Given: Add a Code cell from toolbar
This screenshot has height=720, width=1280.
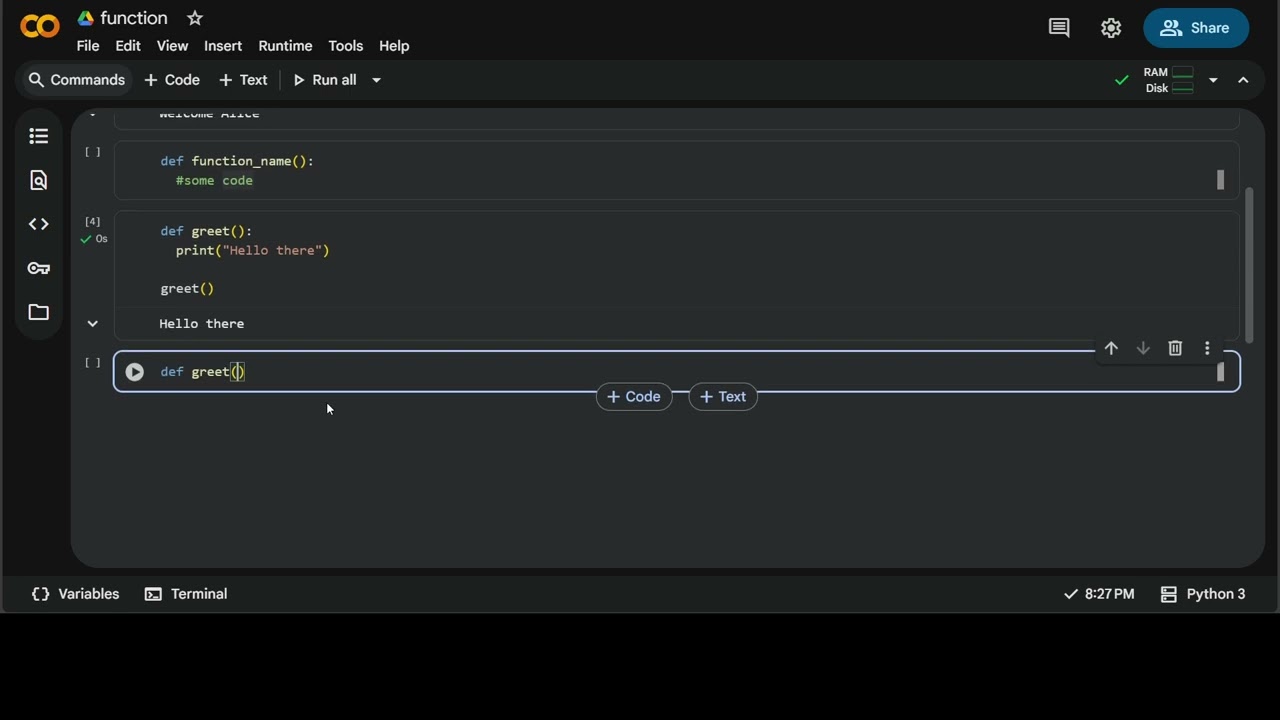Looking at the screenshot, I should point(172,80).
